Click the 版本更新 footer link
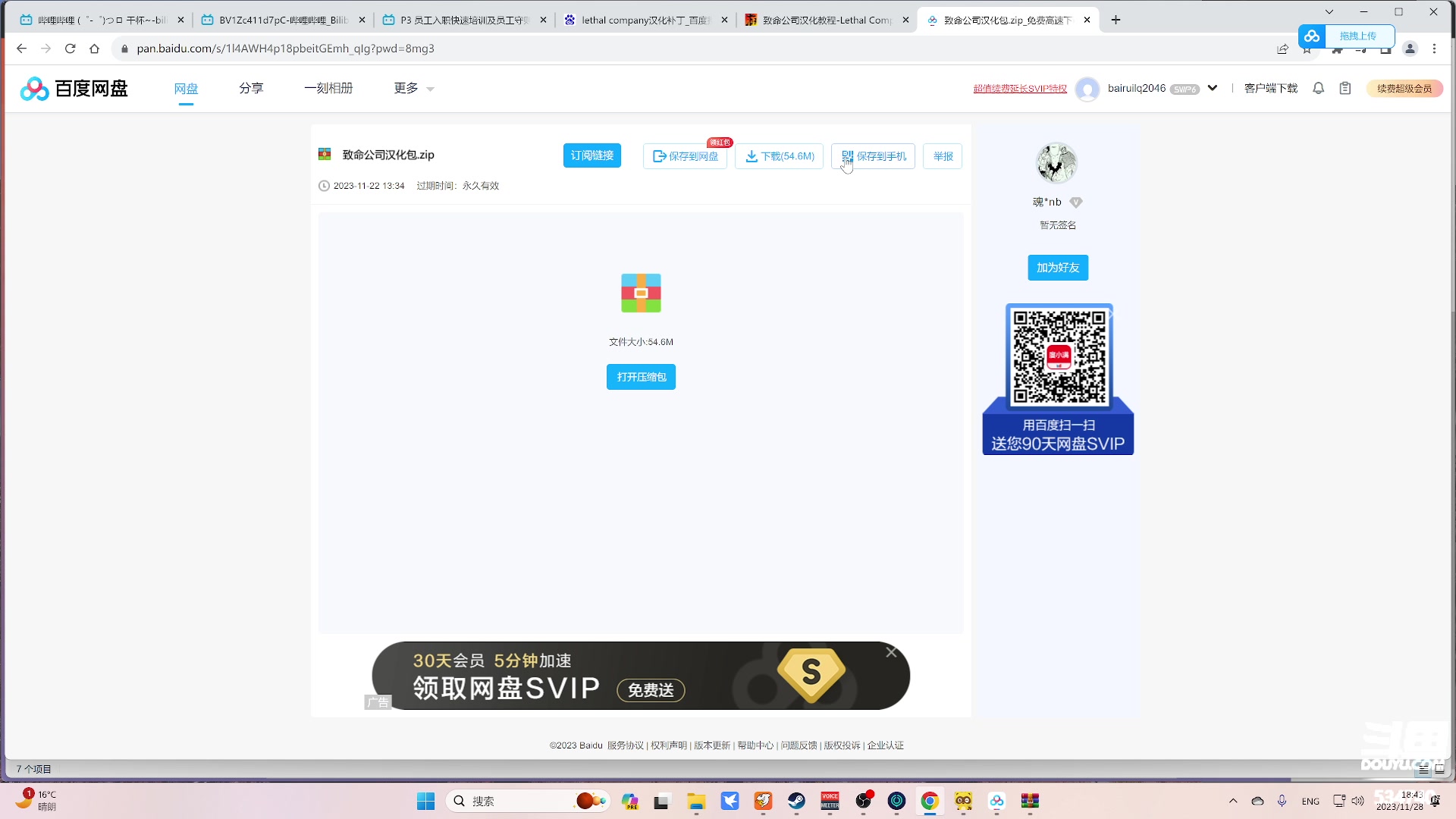Screen dimensions: 1456x819 pyautogui.click(x=712, y=745)
